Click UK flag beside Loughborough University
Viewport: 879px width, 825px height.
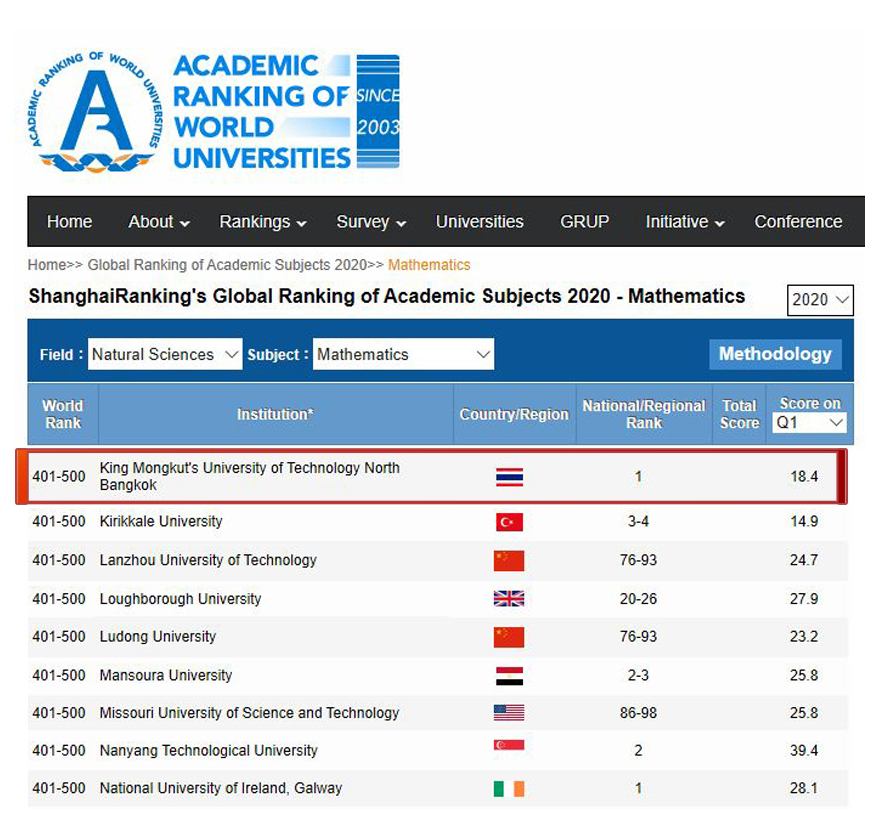coord(508,599)
